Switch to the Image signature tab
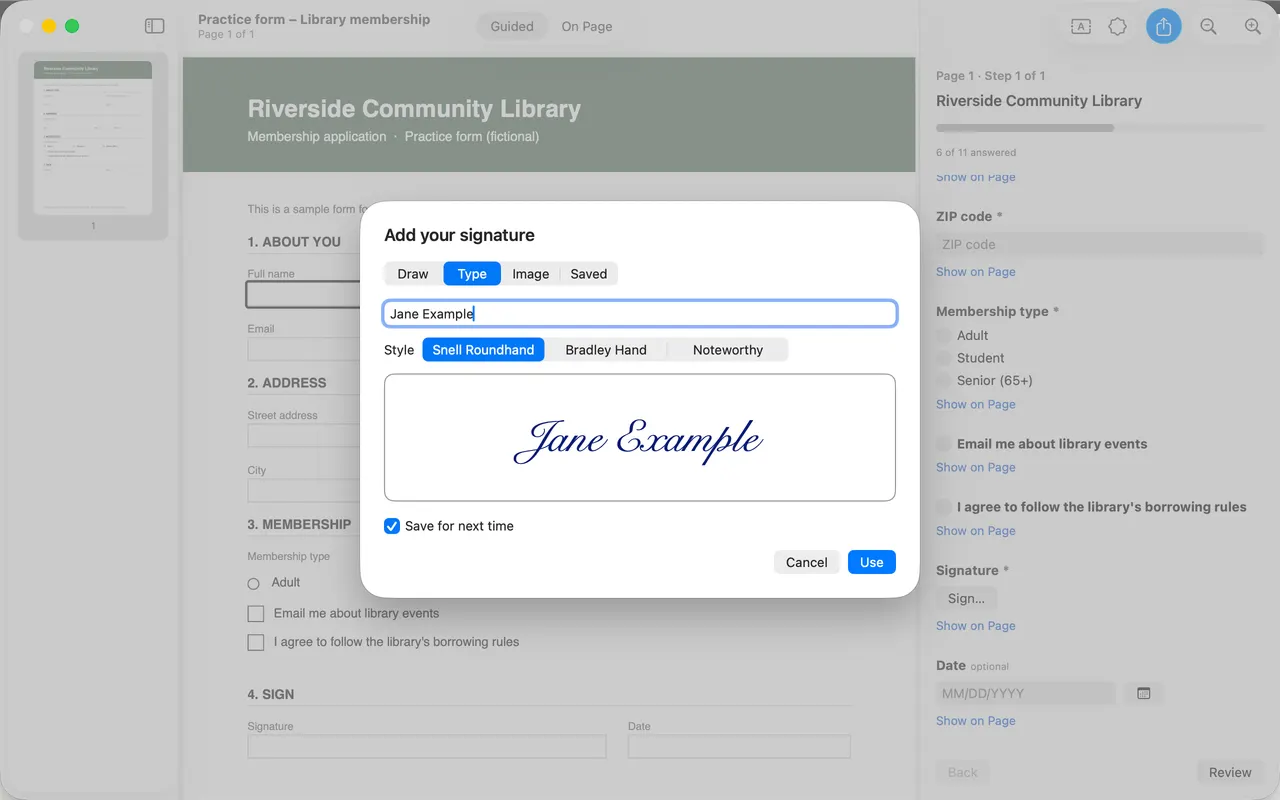This screenshot has width=1280, height=800. coord(531,274)
